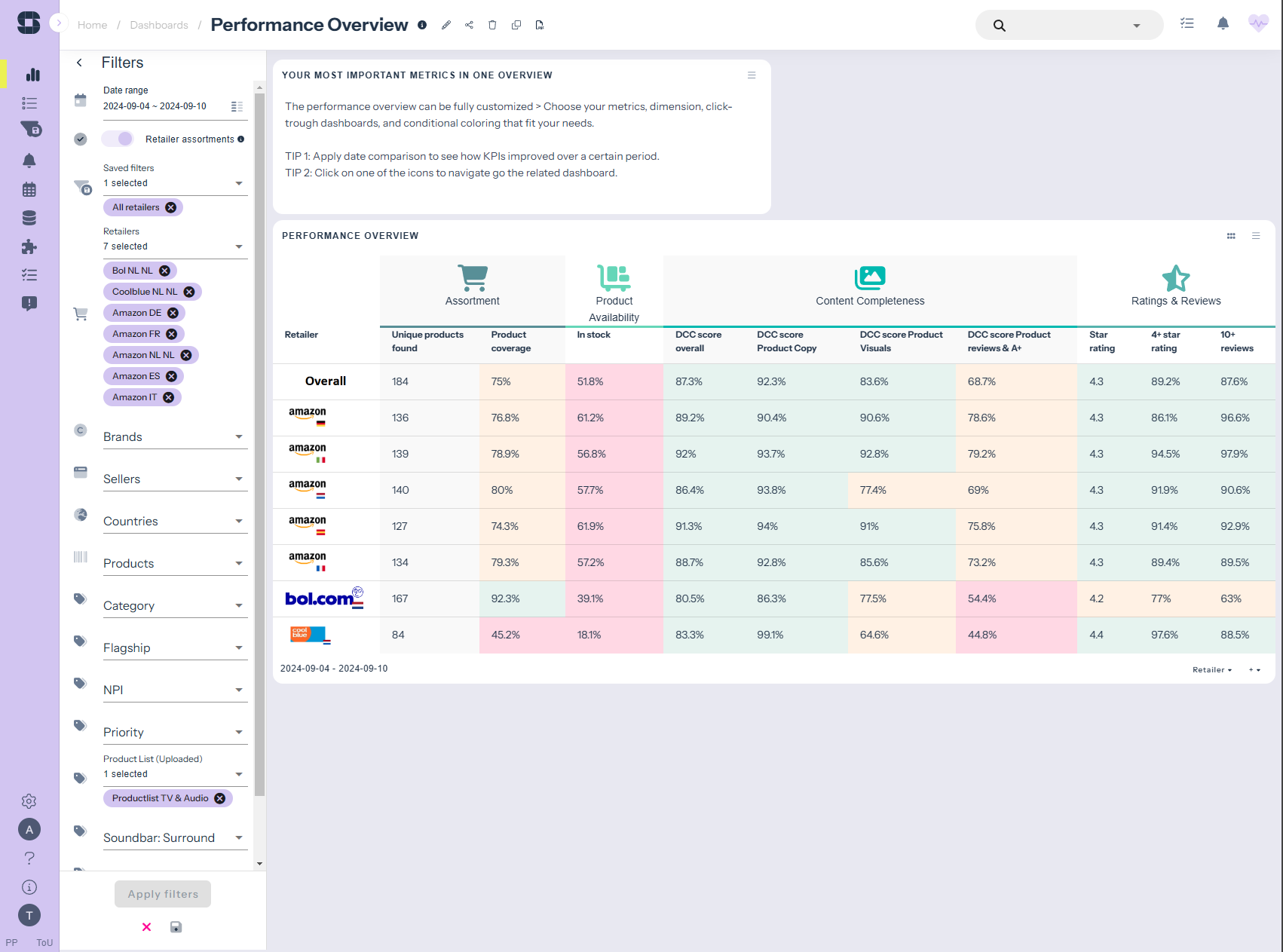Go to Dashboards breadcrumb

159,25
